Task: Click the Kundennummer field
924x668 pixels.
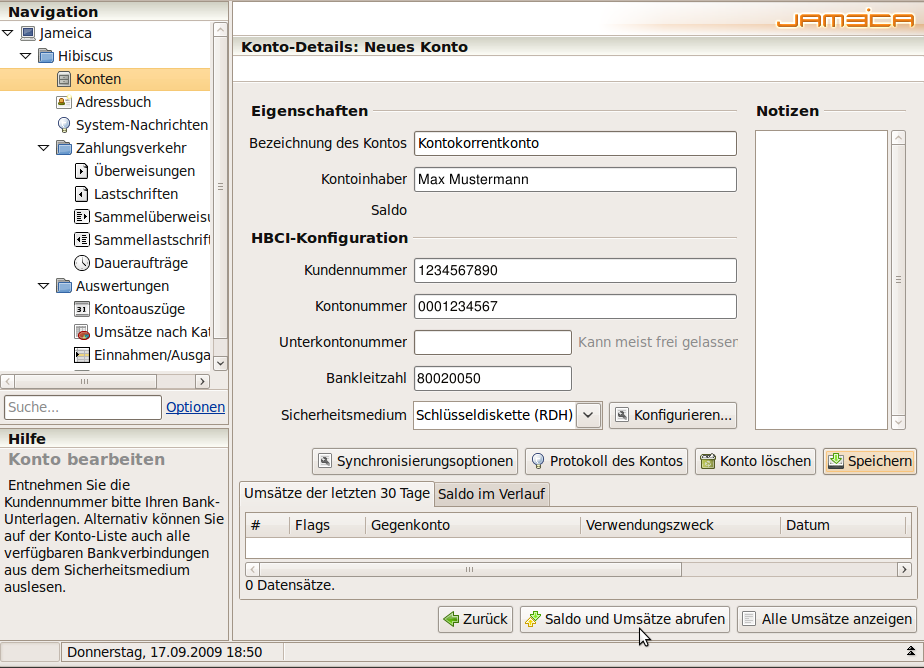Action: click(x=575, y=270)
